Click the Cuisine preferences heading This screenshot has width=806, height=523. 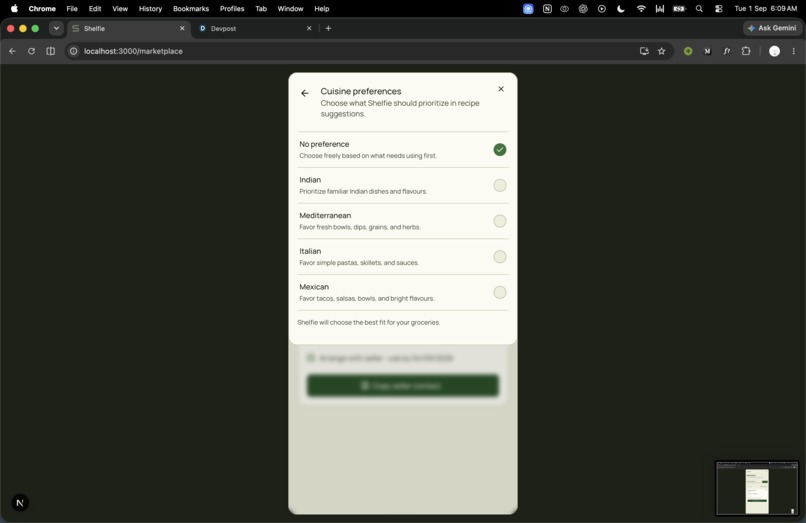(361, 91)
